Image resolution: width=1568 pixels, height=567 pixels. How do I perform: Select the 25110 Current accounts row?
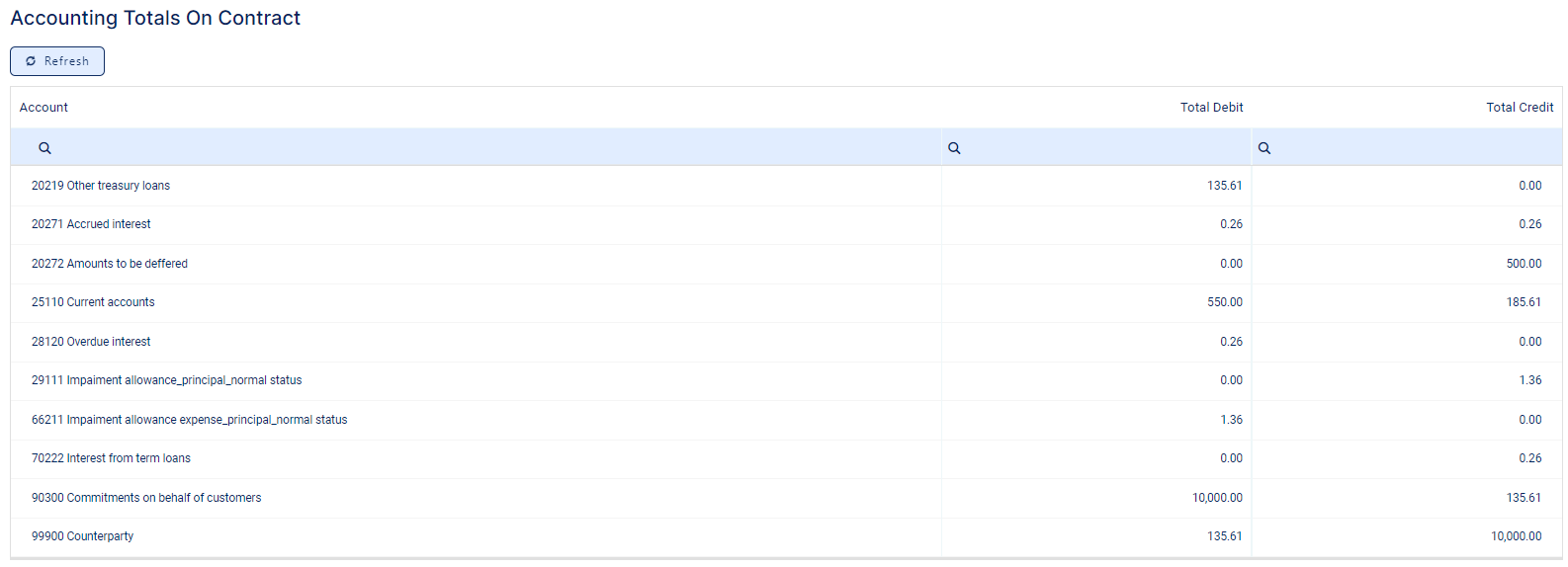point(93,302)
